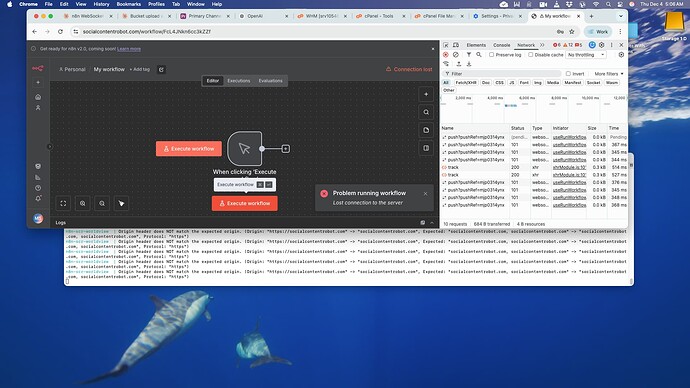Click the n8n logo in the sidebar

pyautogui.click(x=38, y=69)
